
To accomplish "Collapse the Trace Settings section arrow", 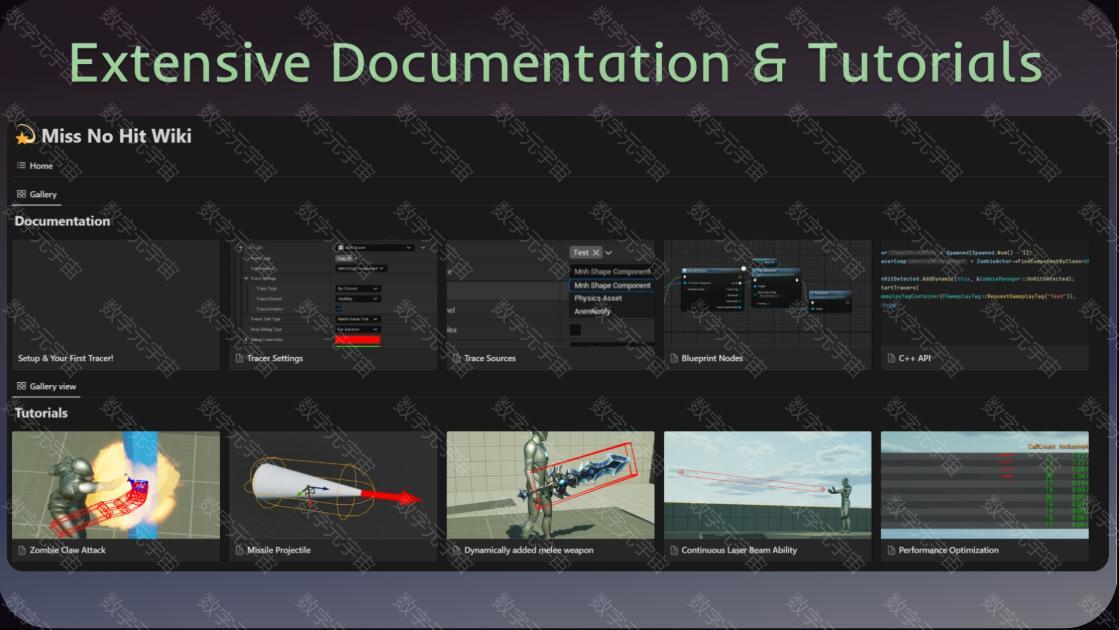I will tap(246, 278).
